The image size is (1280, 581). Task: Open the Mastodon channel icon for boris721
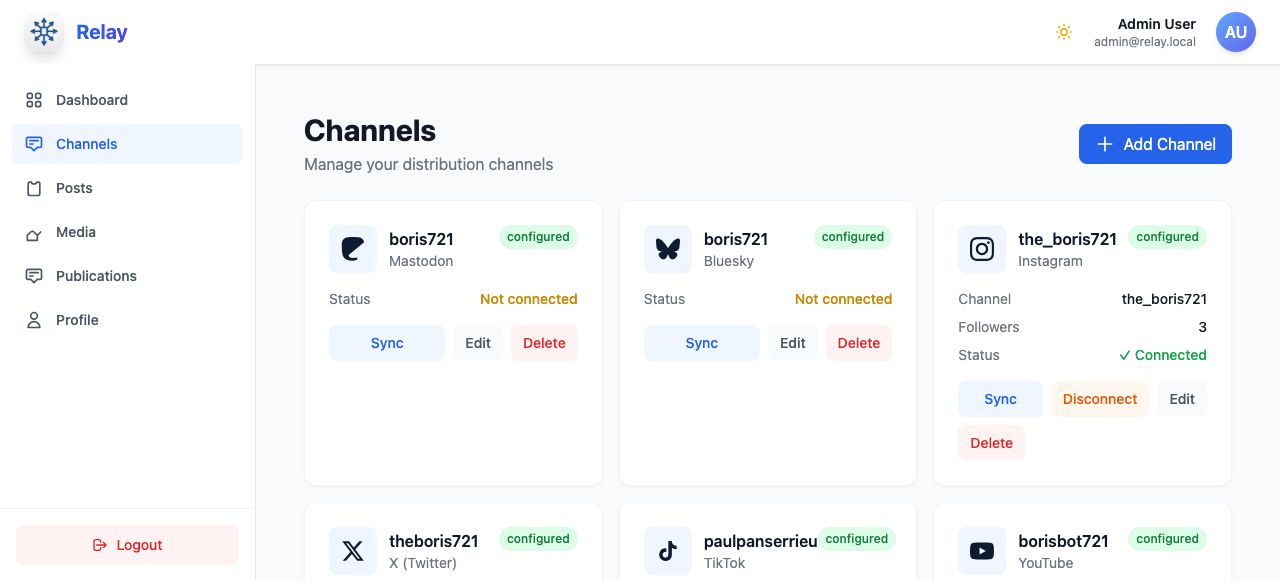(x=353, y=249)
